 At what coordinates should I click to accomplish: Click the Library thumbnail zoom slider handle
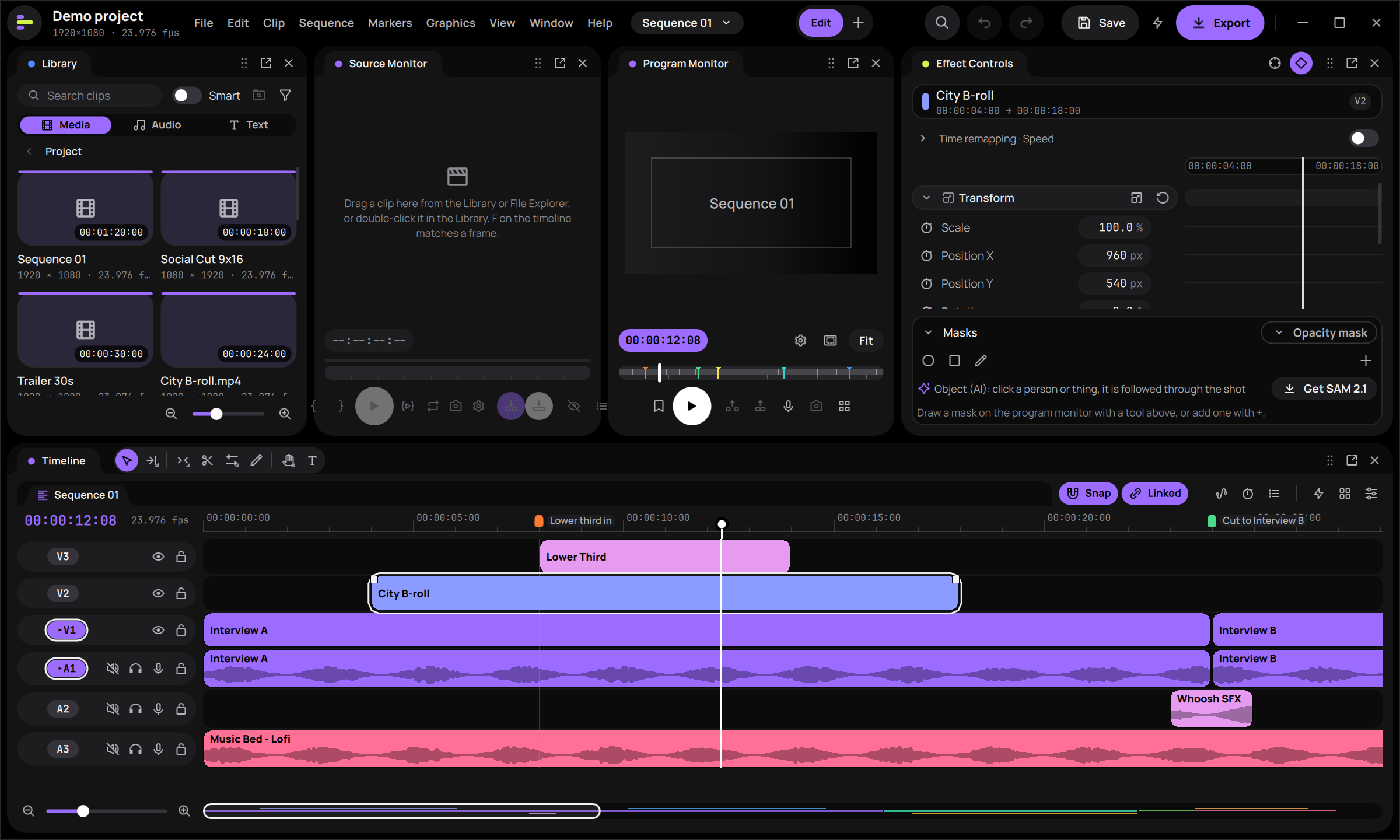[216, 414]
